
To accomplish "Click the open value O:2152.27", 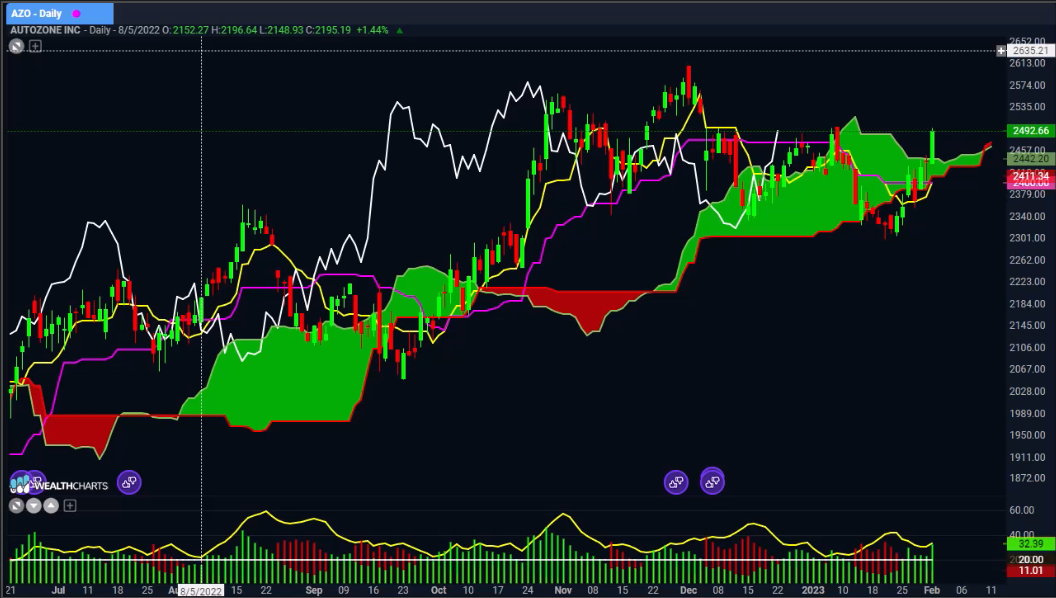I will pos(185,30).
